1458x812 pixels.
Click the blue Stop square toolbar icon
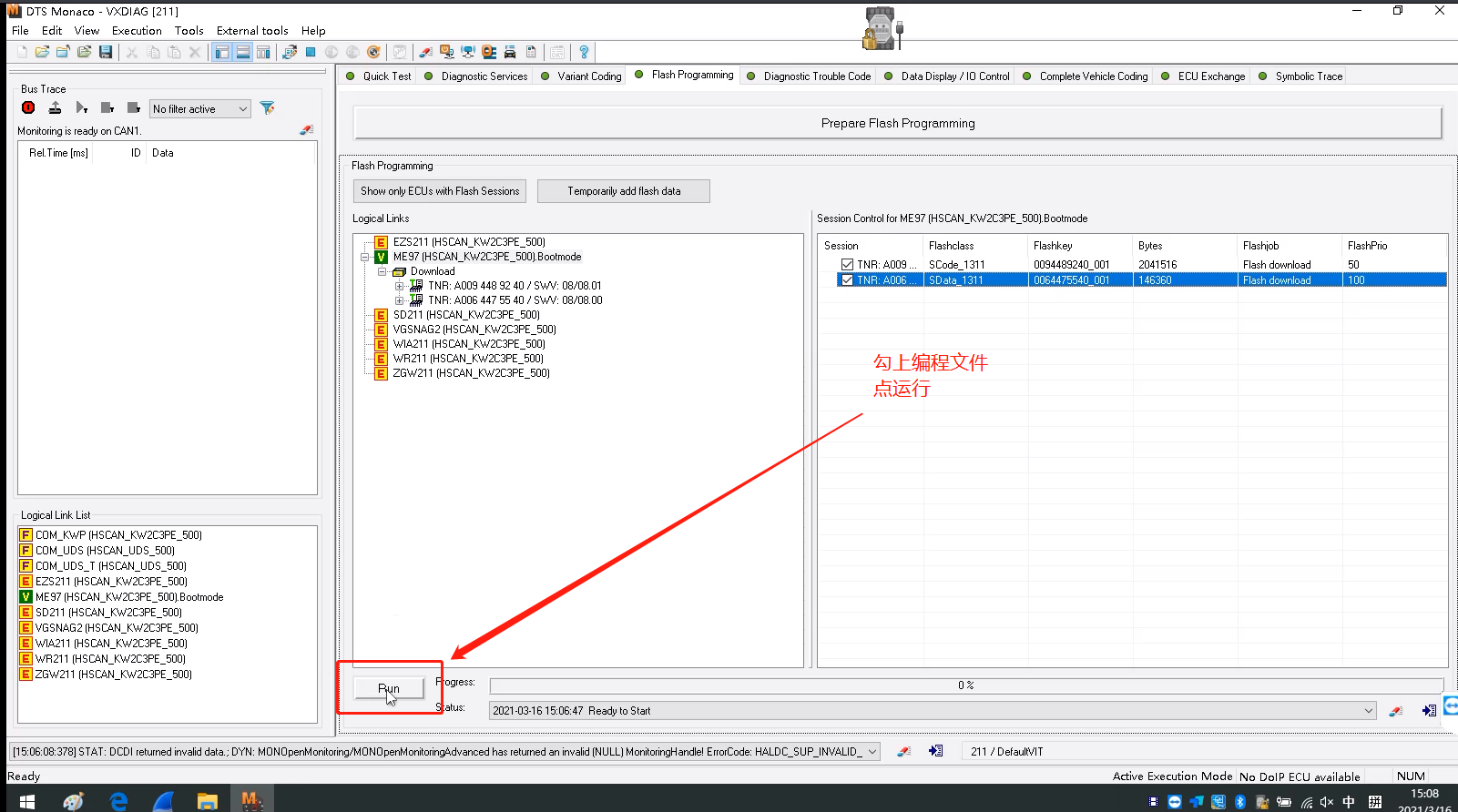tap(311, 52)
